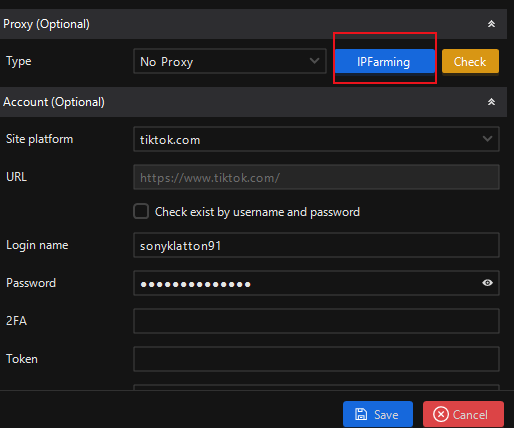Show password with the eye icon
The height and width of the screenshot is (428, 514).
pyautogui.click(x=487, y=283)
